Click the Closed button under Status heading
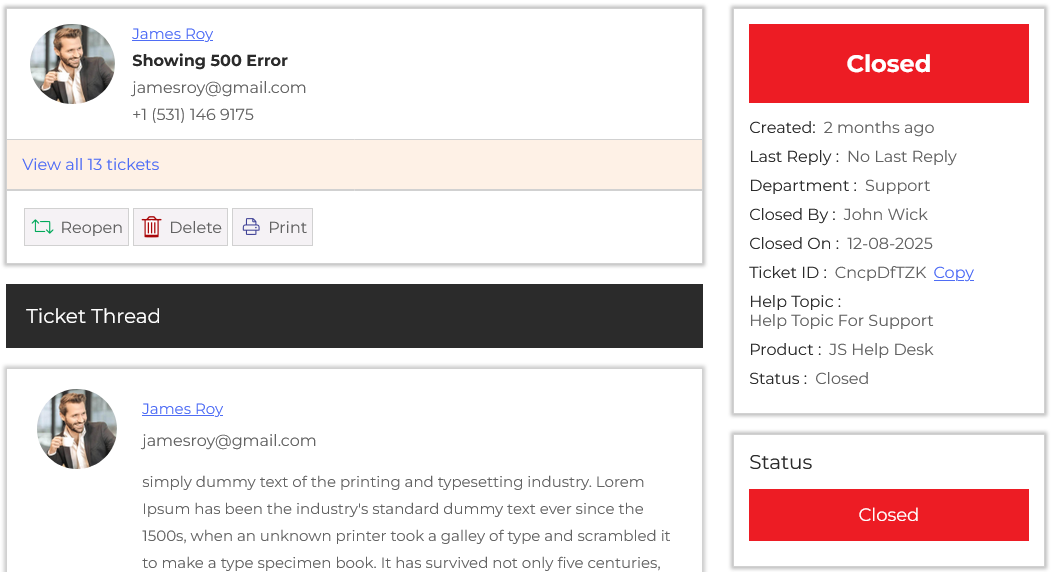 pos(888,515)
